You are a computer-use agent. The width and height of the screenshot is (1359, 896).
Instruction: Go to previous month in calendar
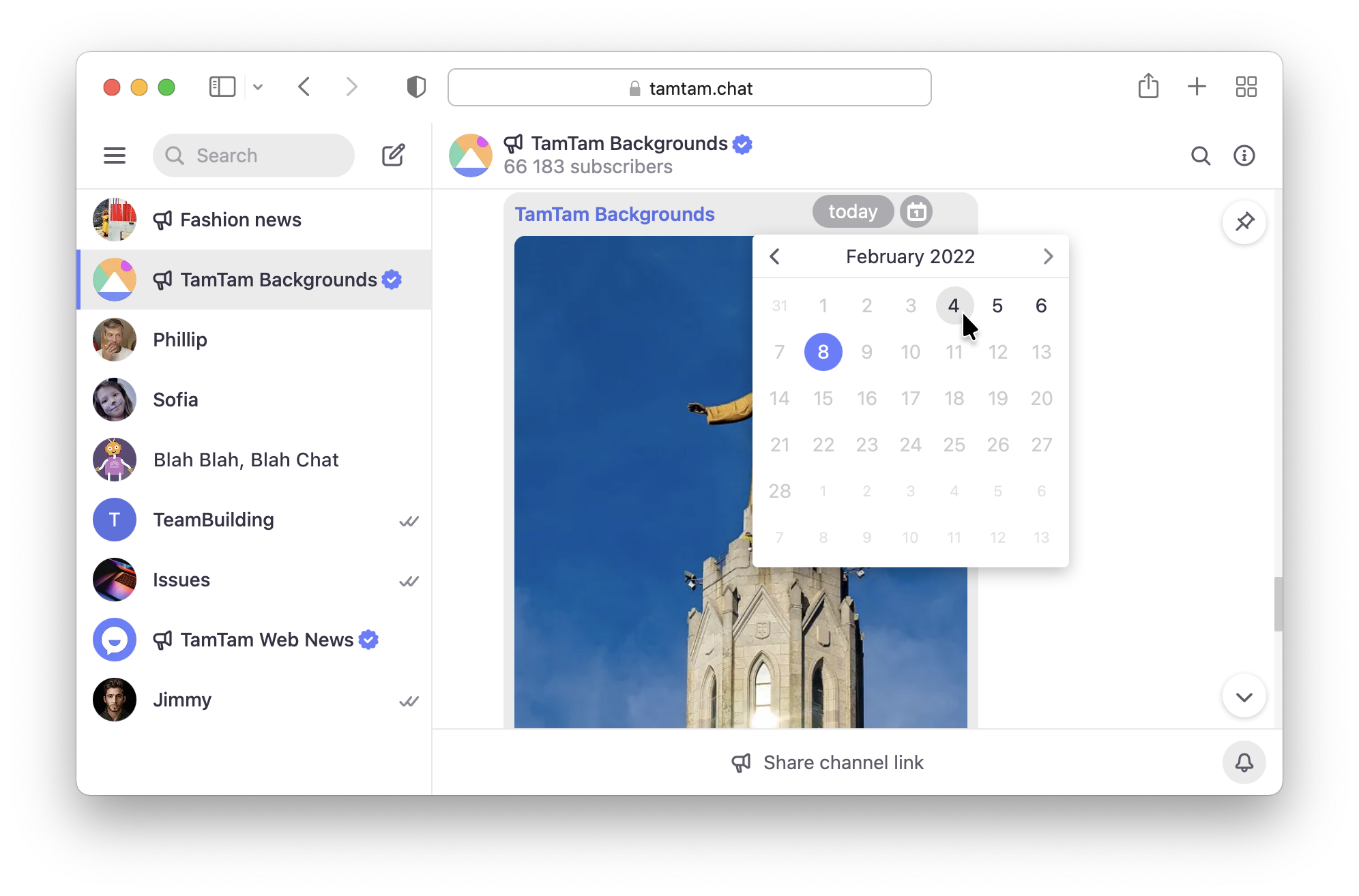(774, 256)
